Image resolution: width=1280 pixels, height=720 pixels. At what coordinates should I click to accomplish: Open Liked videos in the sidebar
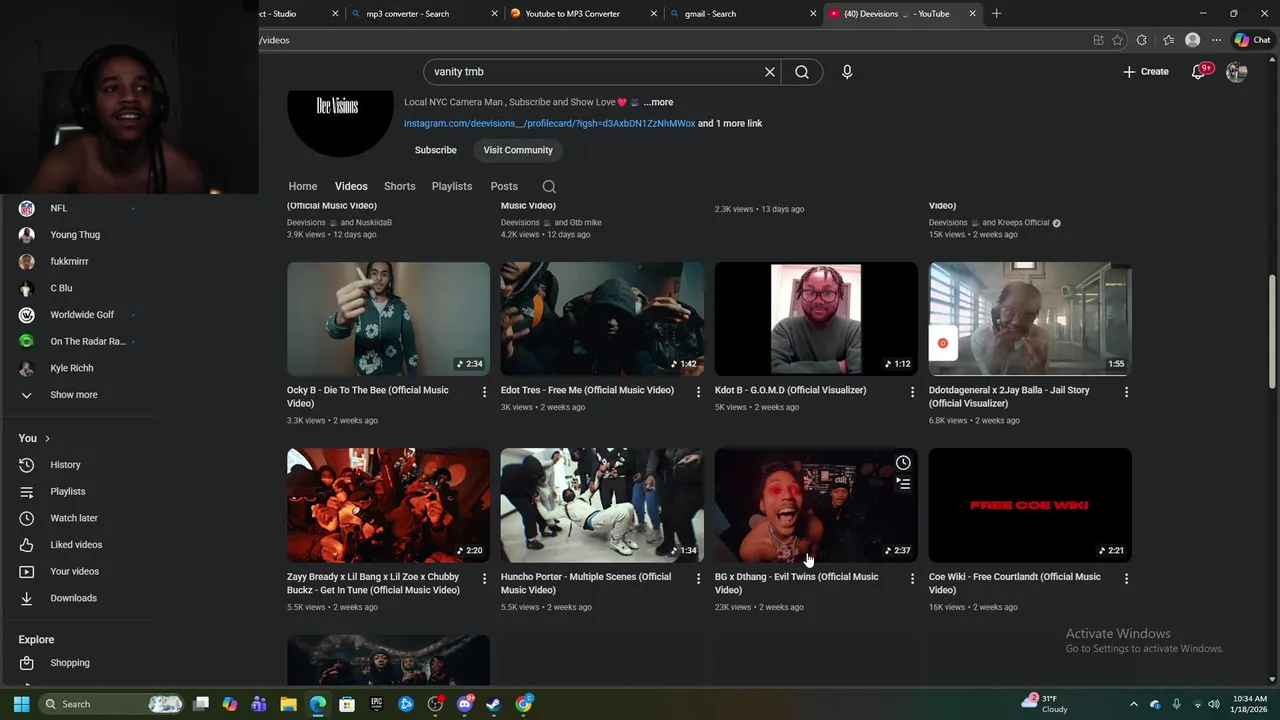click(x=76, y=545)
